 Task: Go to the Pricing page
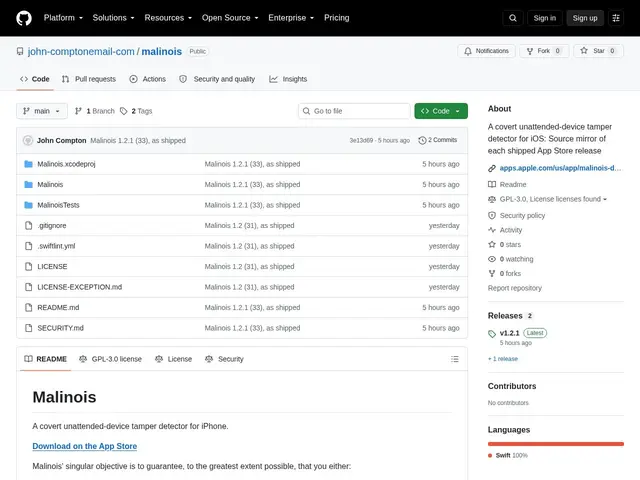pos(337,18)
